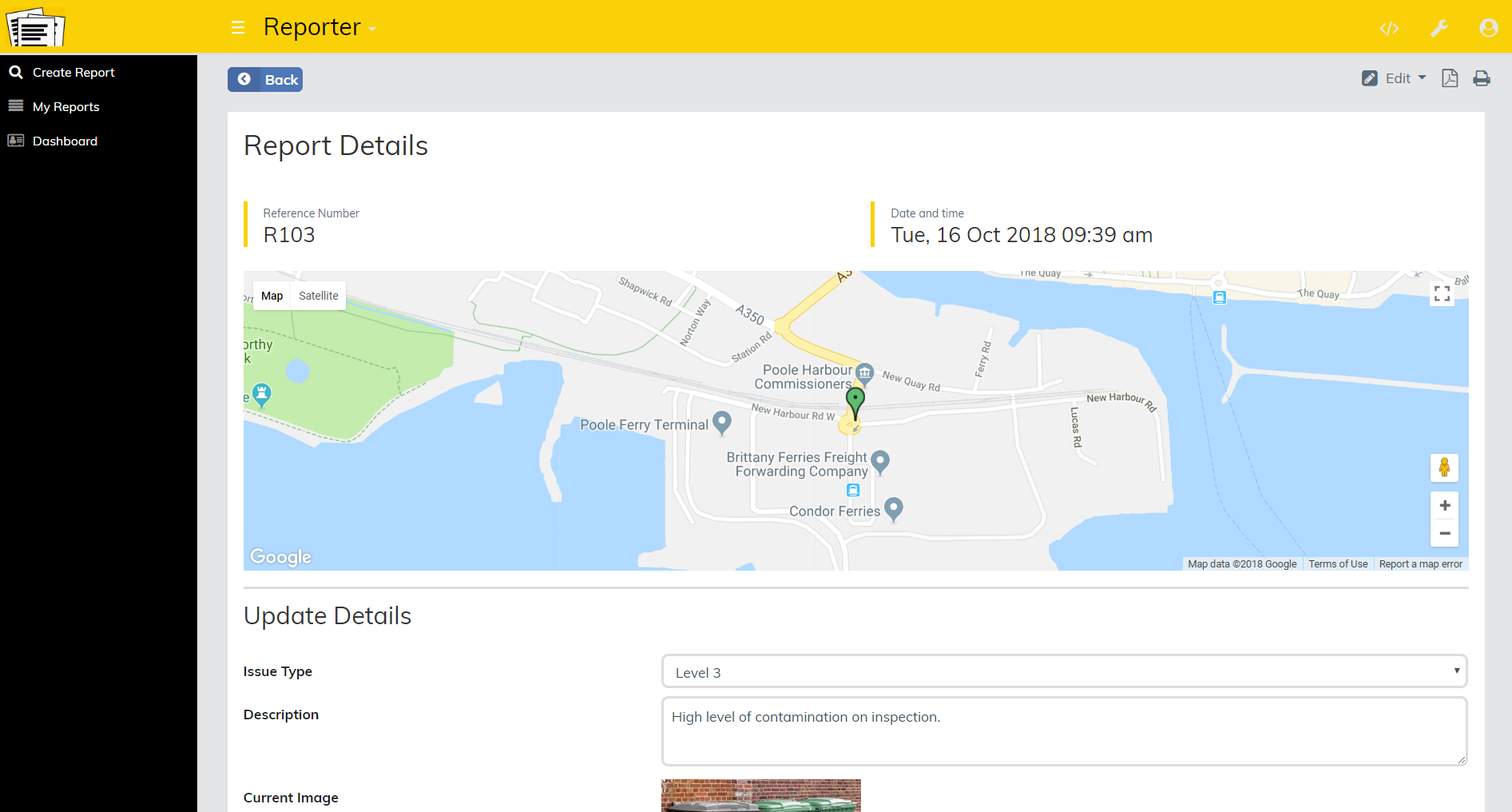The height and width of the screenshot is (812, 1512).
Task: Open the Dashboard page
Action: [65, 141]
